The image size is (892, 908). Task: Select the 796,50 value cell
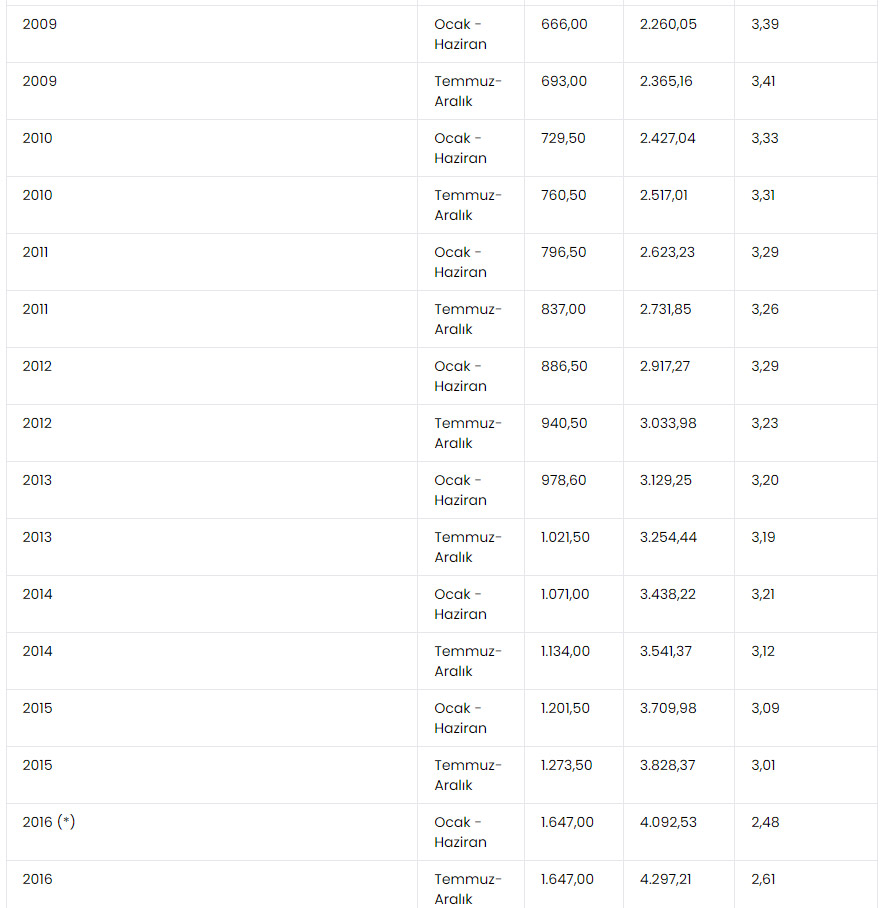click(x=563, y=252)
